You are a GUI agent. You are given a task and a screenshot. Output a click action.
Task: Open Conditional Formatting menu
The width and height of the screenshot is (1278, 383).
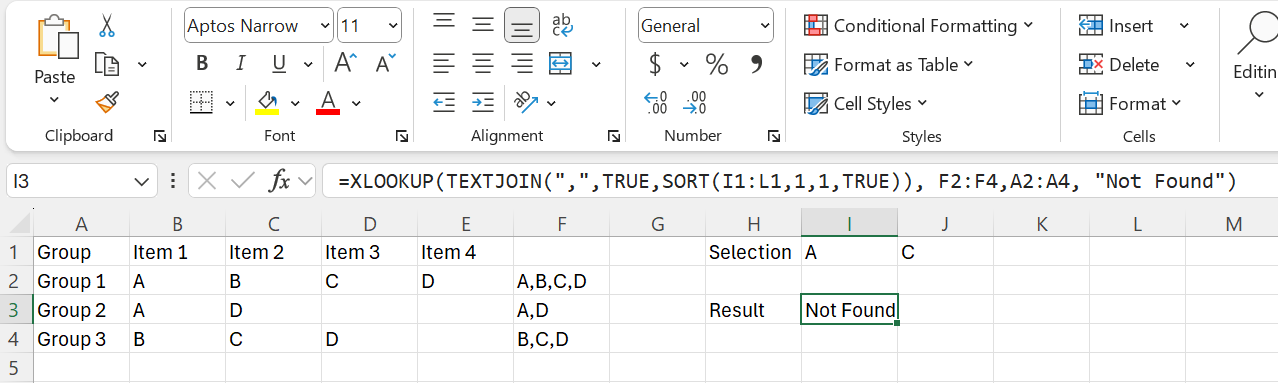(919, 26)
